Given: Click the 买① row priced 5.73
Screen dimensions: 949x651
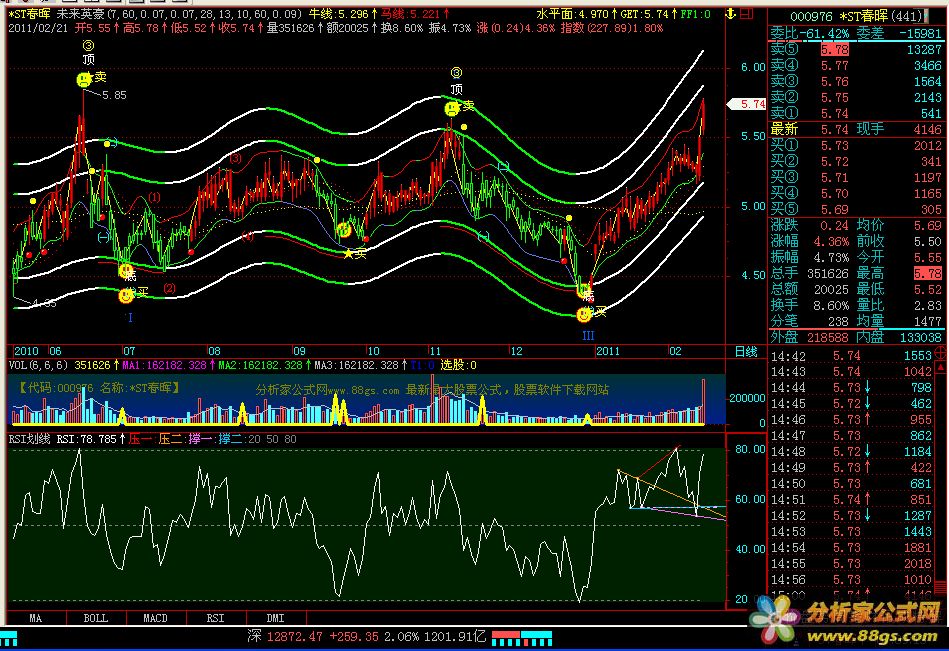Looking at the screenshot, I should click(856, 145).
